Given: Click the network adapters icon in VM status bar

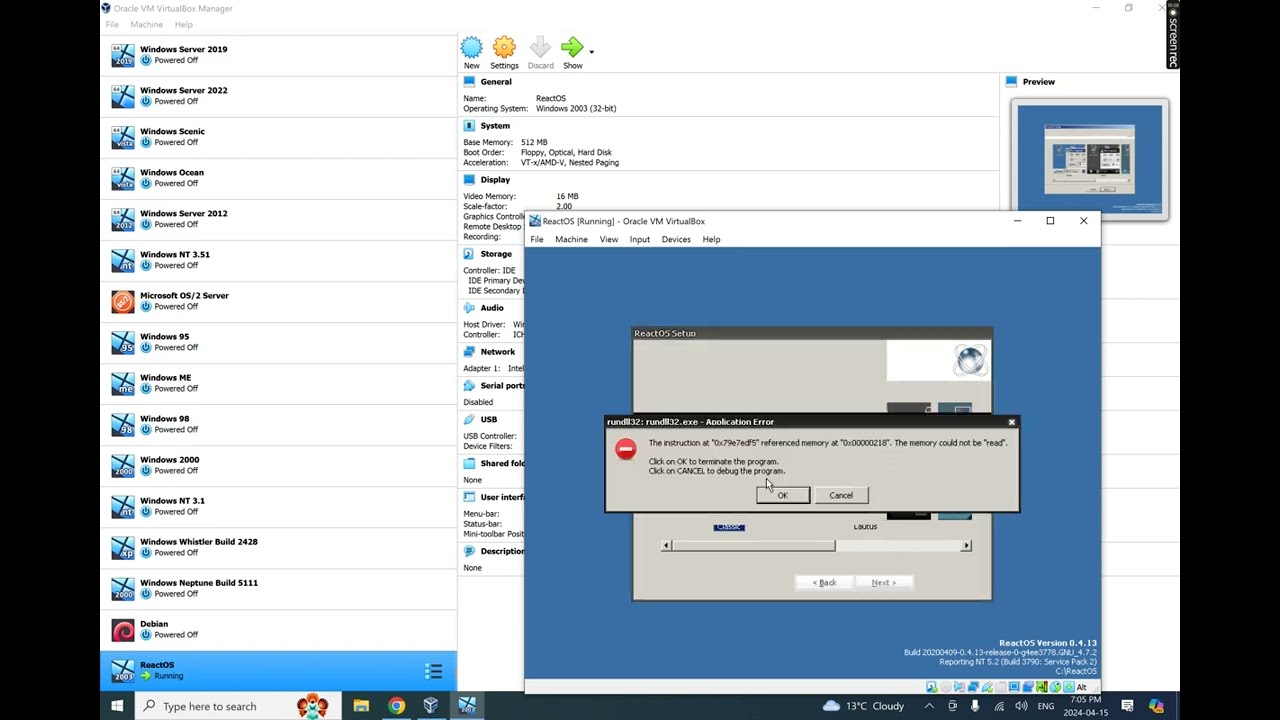Looking at the screenshot, I should (x=973, y=687).
